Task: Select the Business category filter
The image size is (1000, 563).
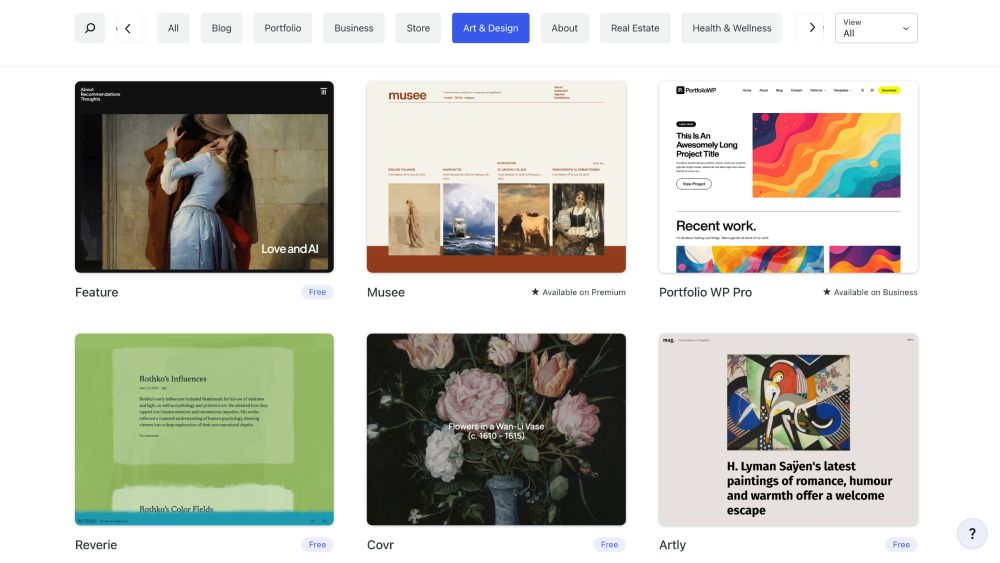Action: pyautogui.click(x=354, y=28)
